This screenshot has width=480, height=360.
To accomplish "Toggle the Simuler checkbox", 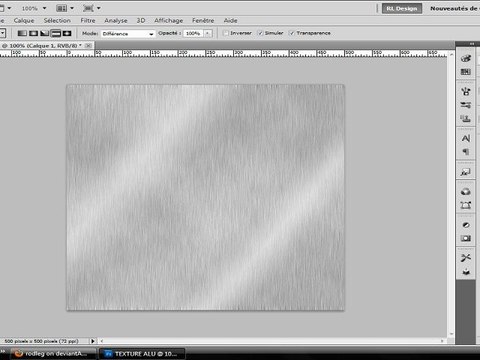I will click(261, 33).
